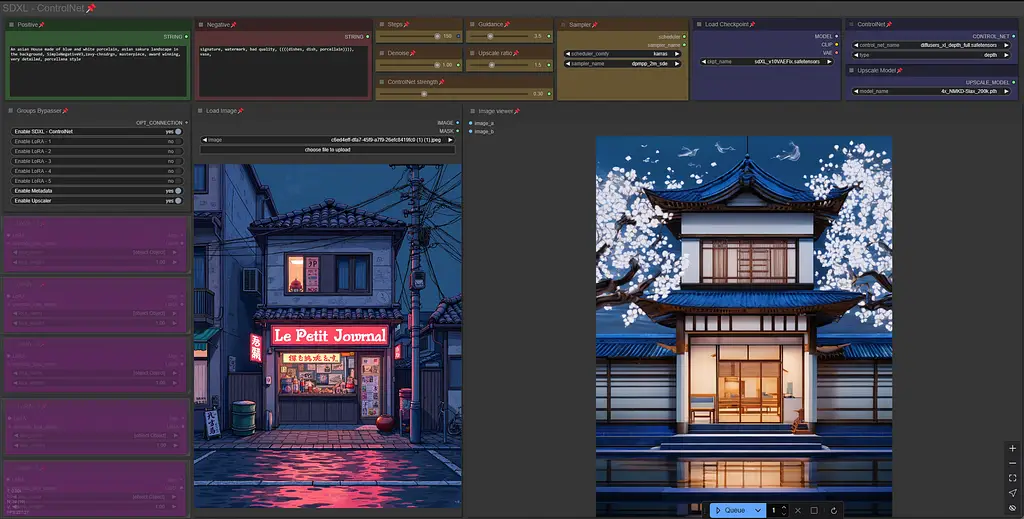
Task: Zoom in with the plus canvas icon
Action: [1012, 449]
